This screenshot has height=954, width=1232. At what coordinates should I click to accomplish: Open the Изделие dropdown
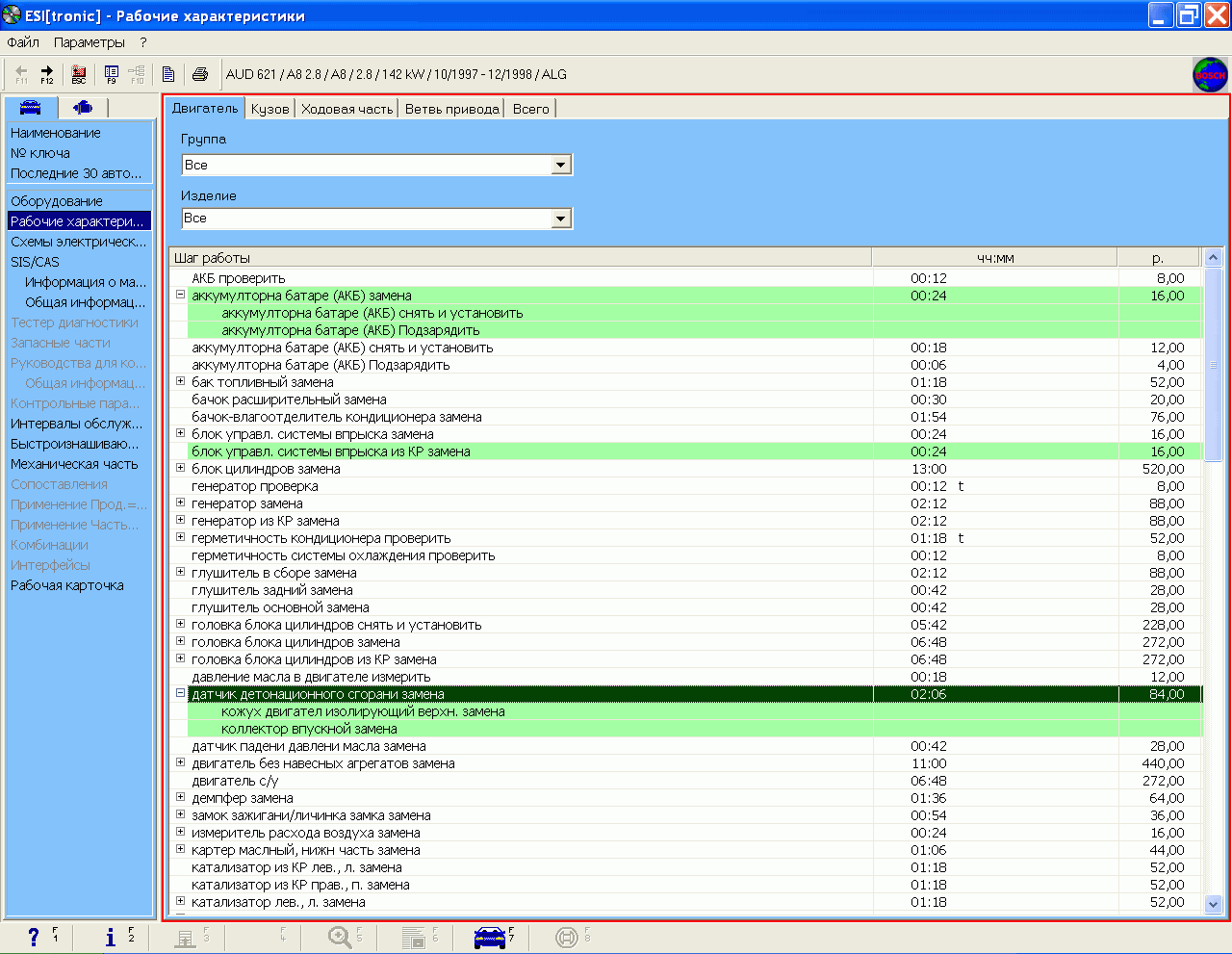(562, 219)
